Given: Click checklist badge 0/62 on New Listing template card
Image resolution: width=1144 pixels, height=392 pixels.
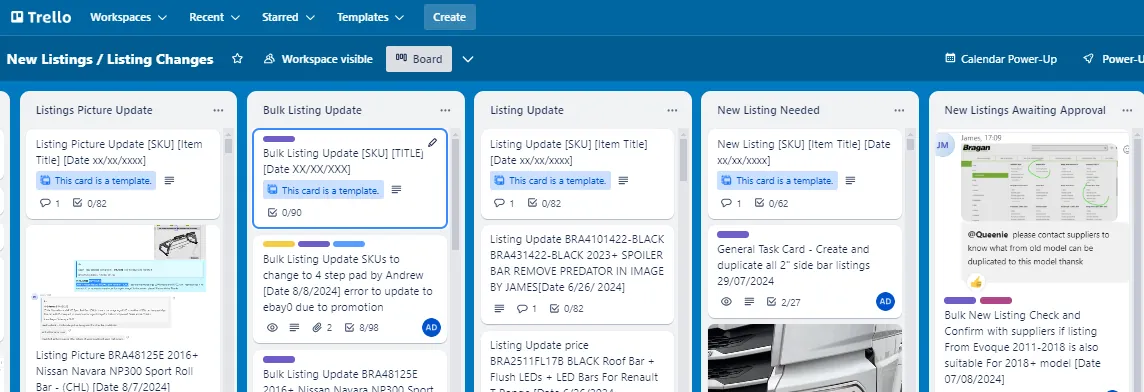Looking at the screenshot, I should [x=771, y=203].
